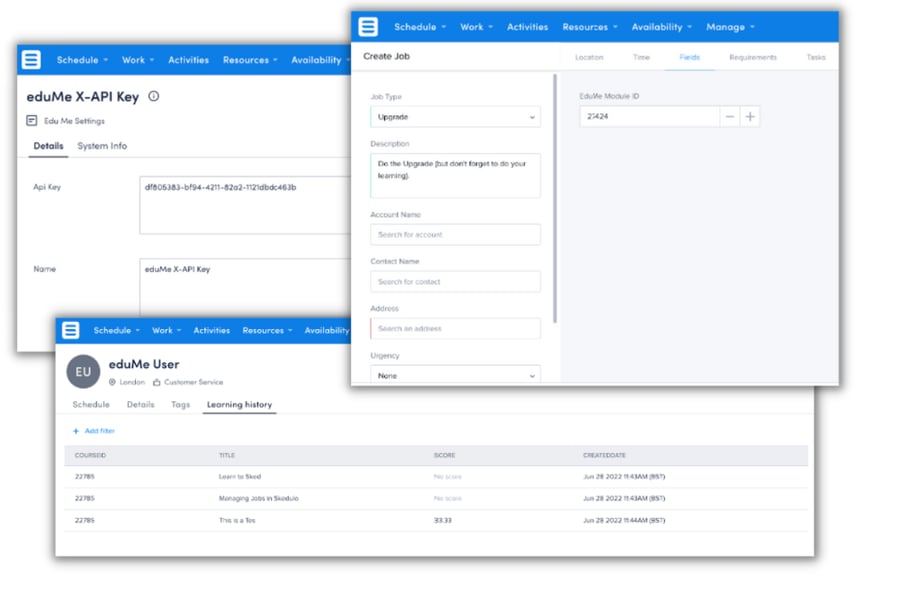Click the EduMe Module ID number field
The width and height of the screenshot is (900, 600).
649,117
